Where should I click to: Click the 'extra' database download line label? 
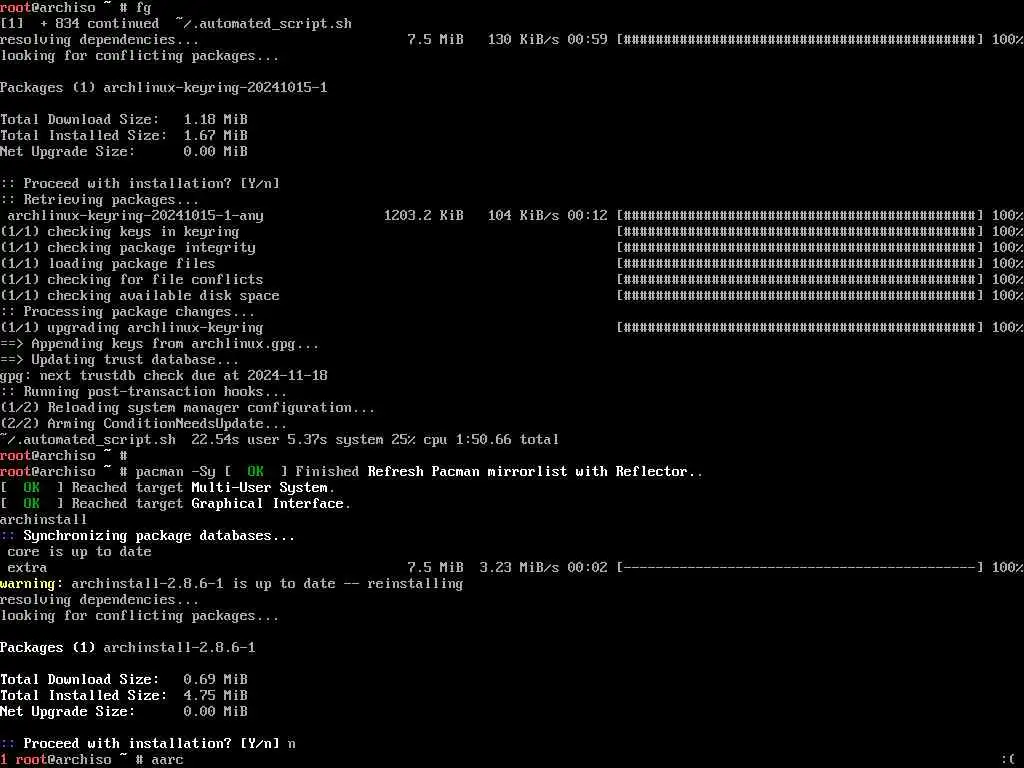pos(27,568)
